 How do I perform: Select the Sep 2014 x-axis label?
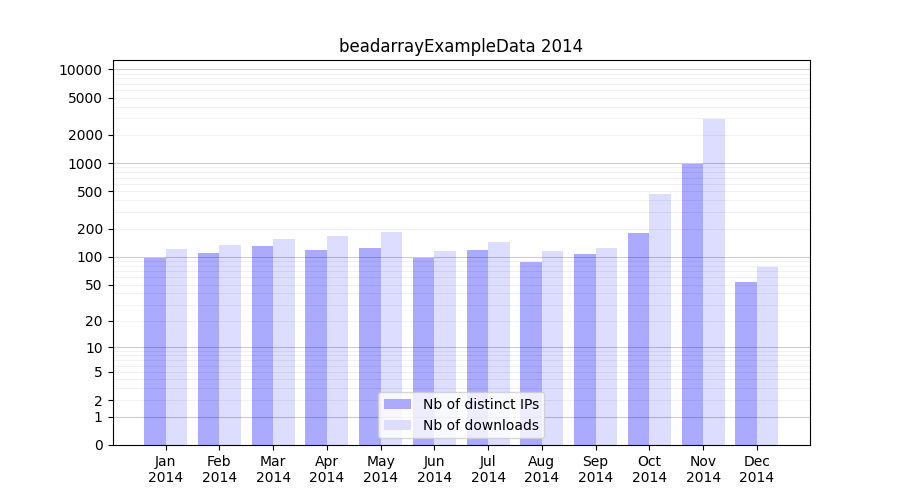pos(595,469)
